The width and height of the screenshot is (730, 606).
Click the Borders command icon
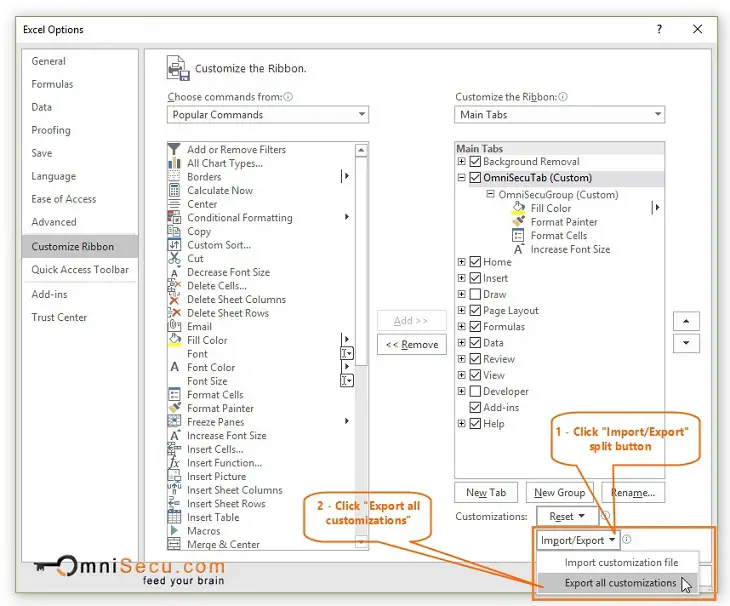pyautogui.click(x=174, y=176)
